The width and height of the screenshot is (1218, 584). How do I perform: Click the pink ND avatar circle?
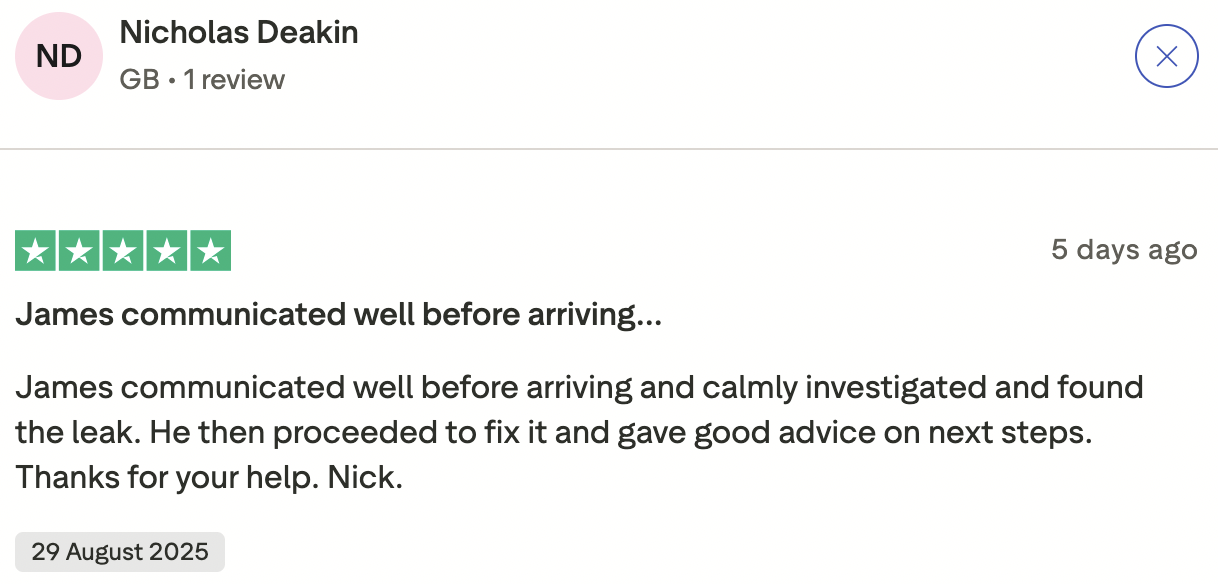[59, 57]
